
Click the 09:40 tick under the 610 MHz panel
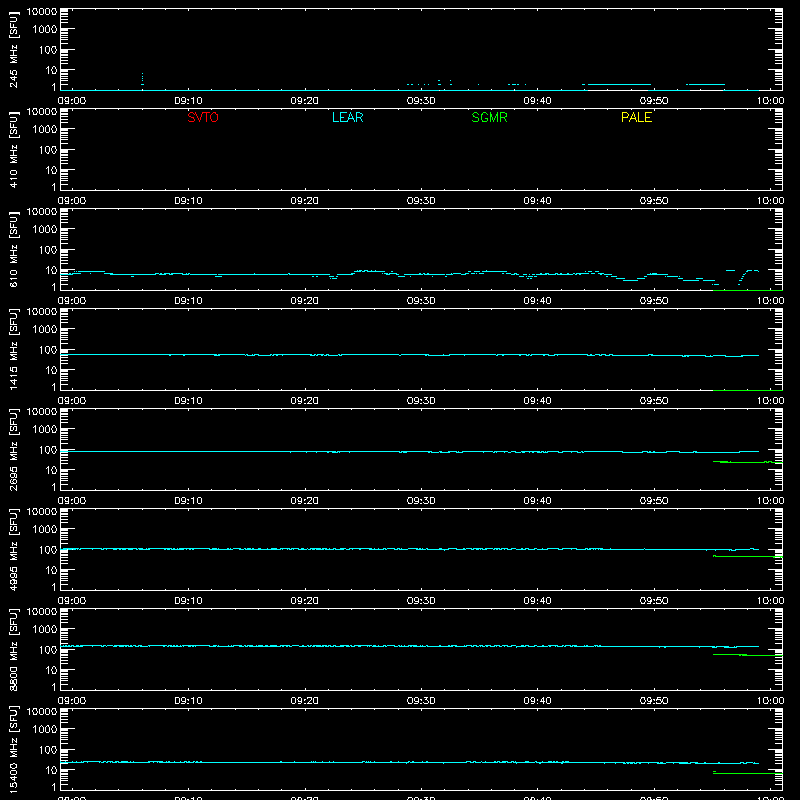point(537,301)
